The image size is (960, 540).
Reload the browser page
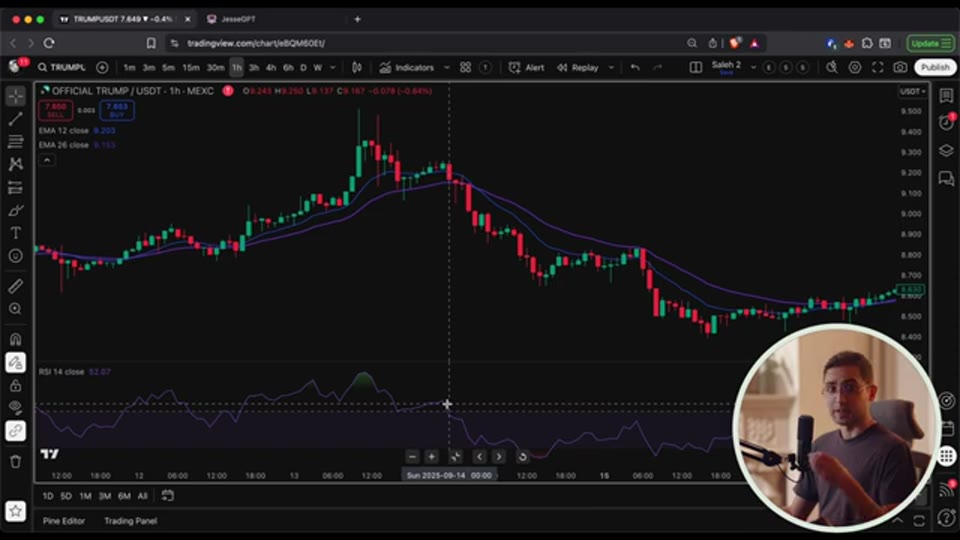pos(49,43)
